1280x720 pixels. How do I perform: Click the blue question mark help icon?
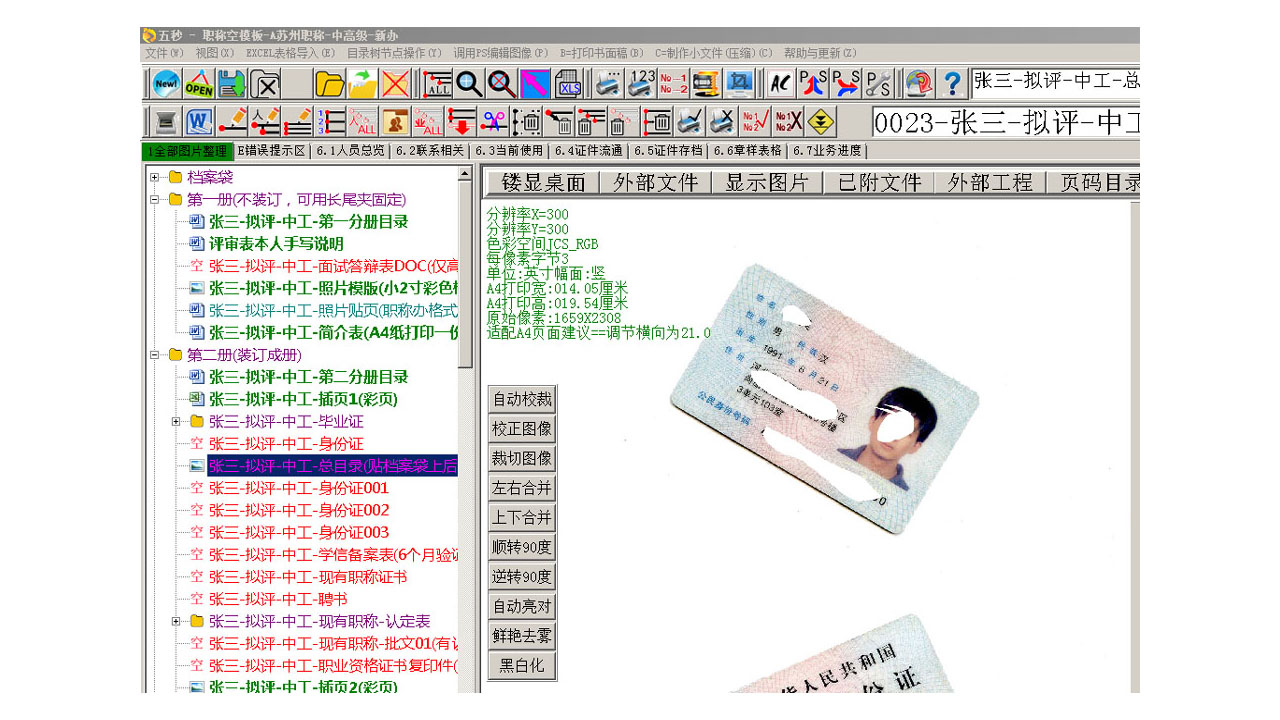point(952,83)
